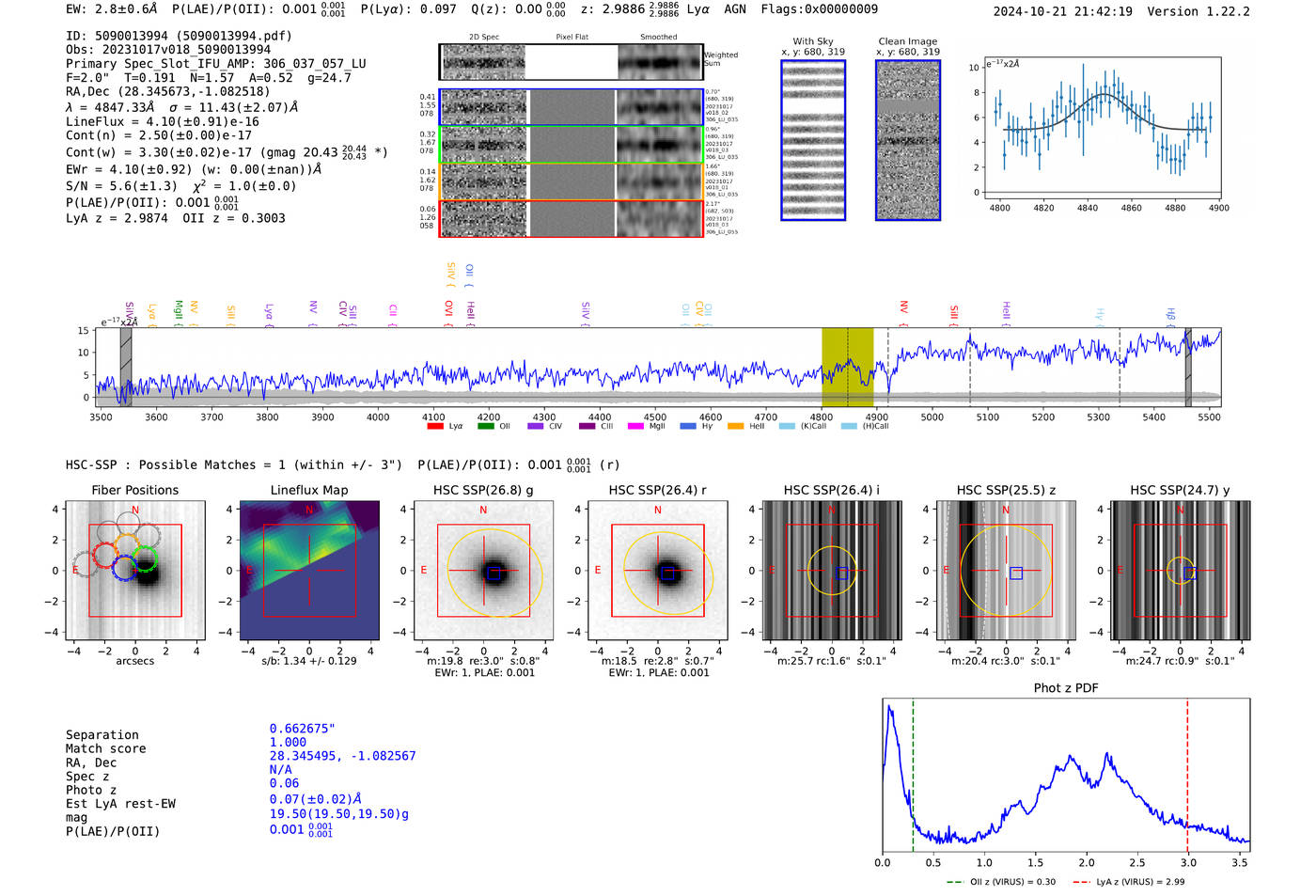
Task: Select the separation value 0.662675"
Action: point(303,729)
